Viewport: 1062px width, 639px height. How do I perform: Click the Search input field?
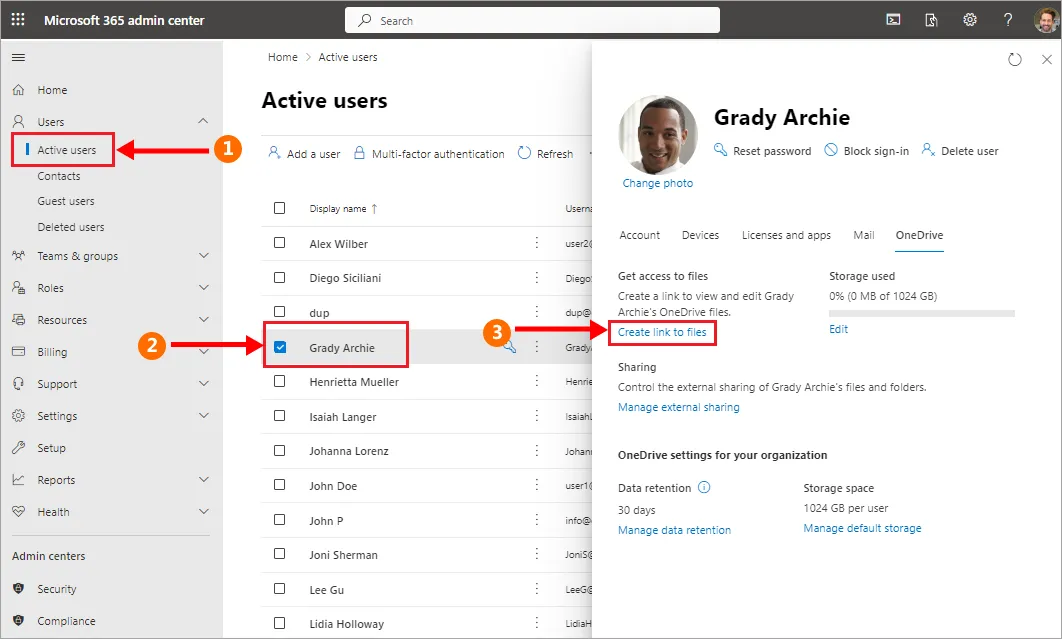(532, 20)
